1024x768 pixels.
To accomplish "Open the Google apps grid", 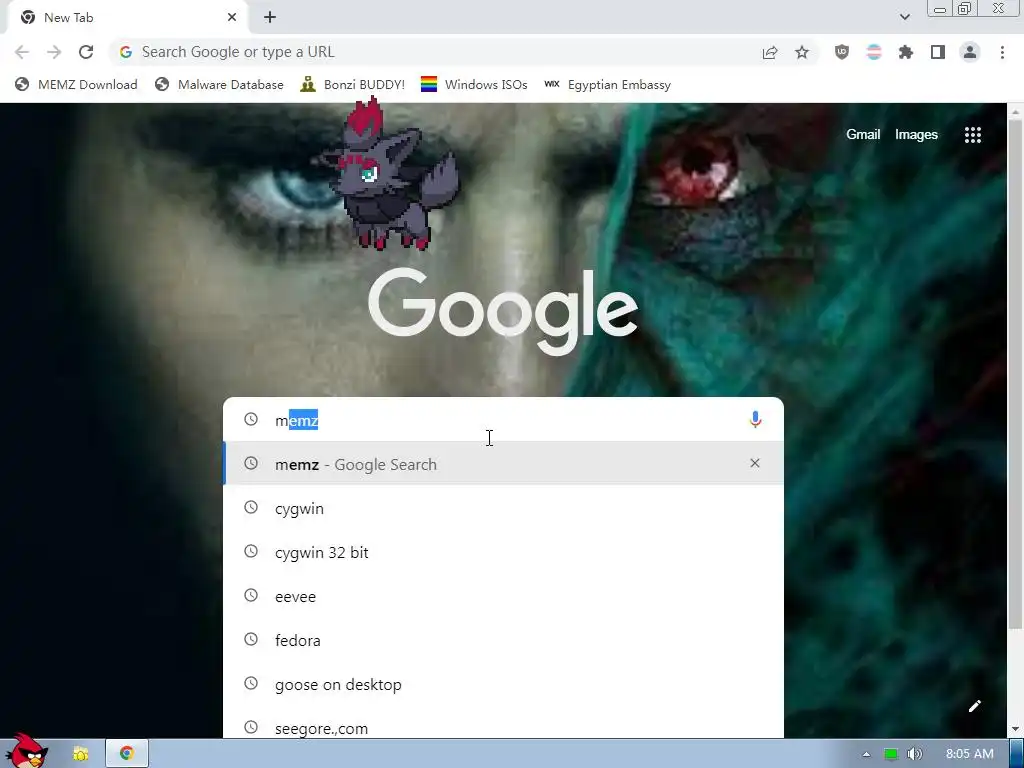I will [972, 135].
